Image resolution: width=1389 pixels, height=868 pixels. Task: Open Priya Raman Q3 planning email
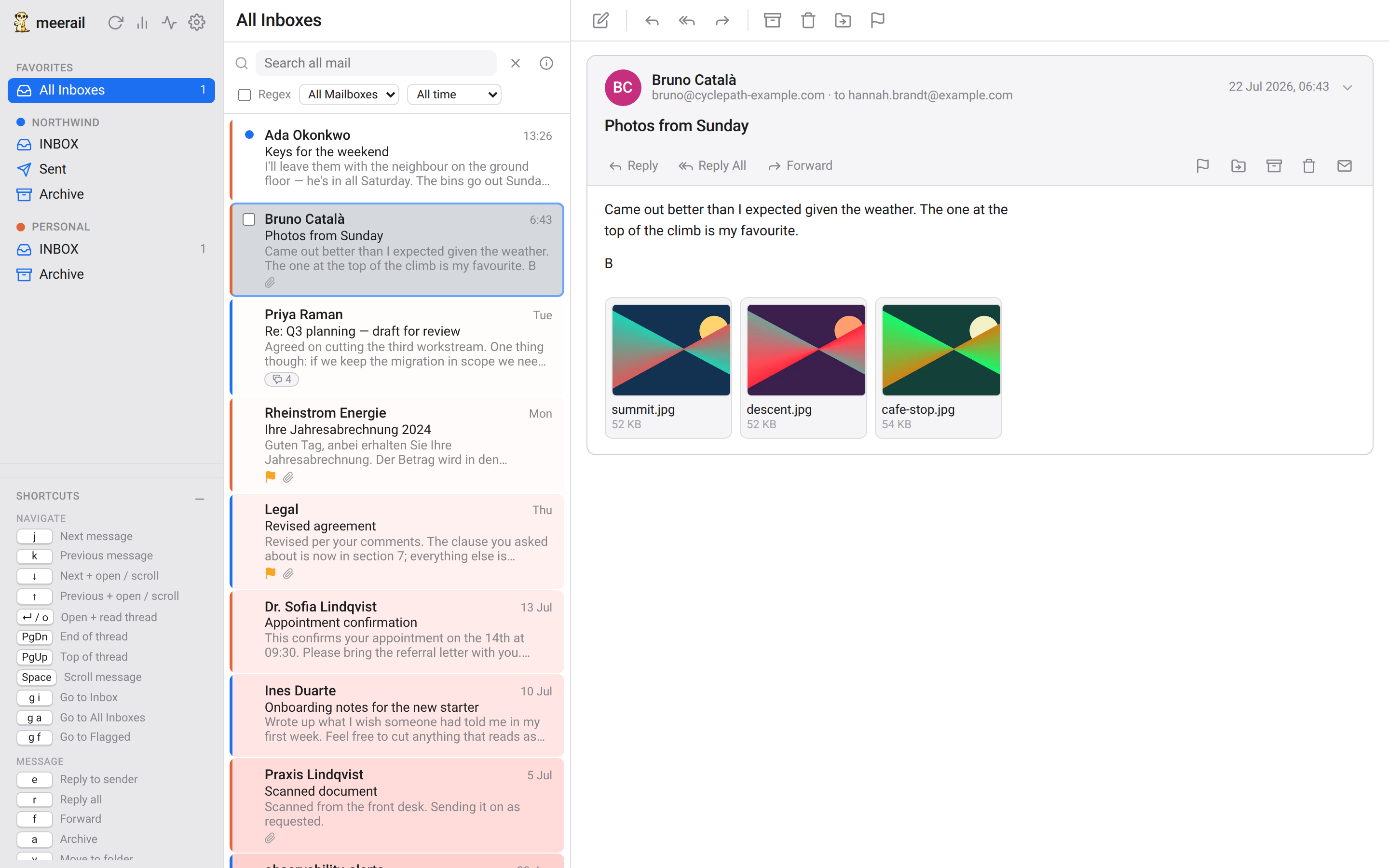397,347
